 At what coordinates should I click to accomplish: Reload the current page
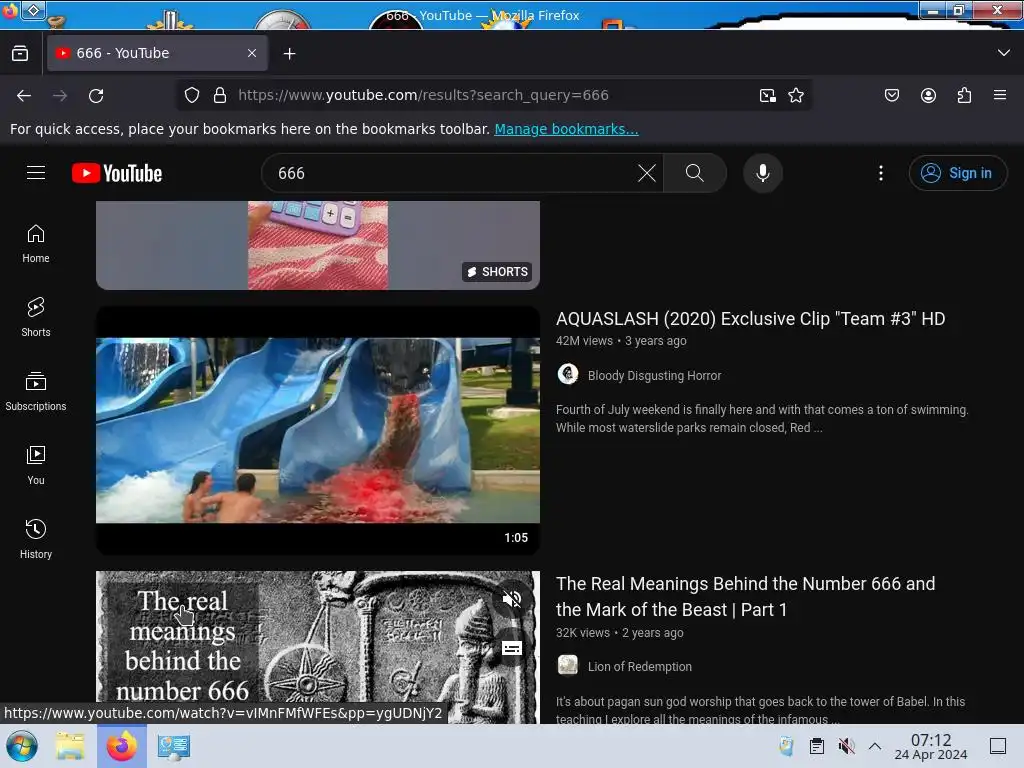click(96, 95)
